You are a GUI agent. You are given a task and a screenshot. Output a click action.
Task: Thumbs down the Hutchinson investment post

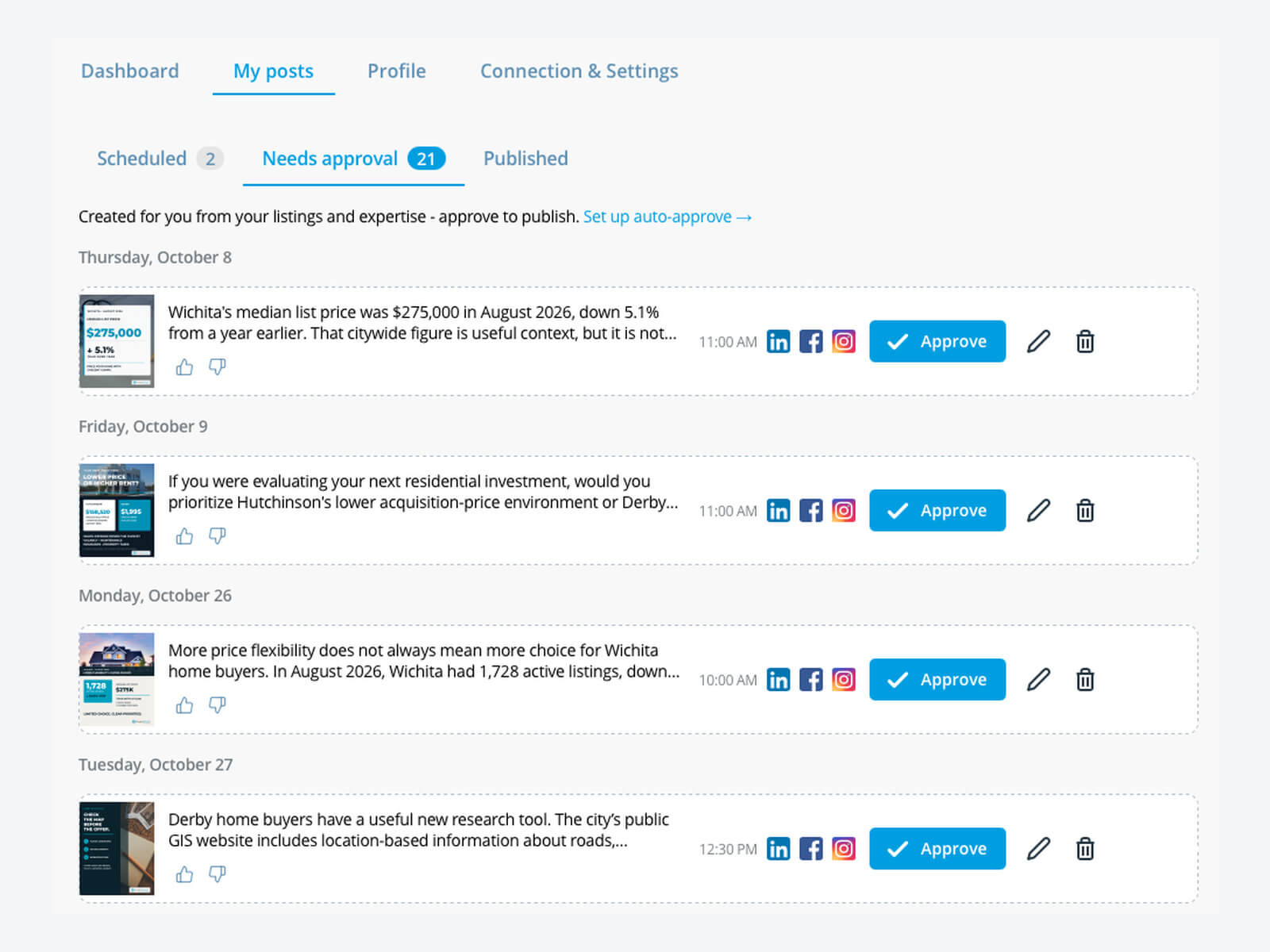point(217,536)
